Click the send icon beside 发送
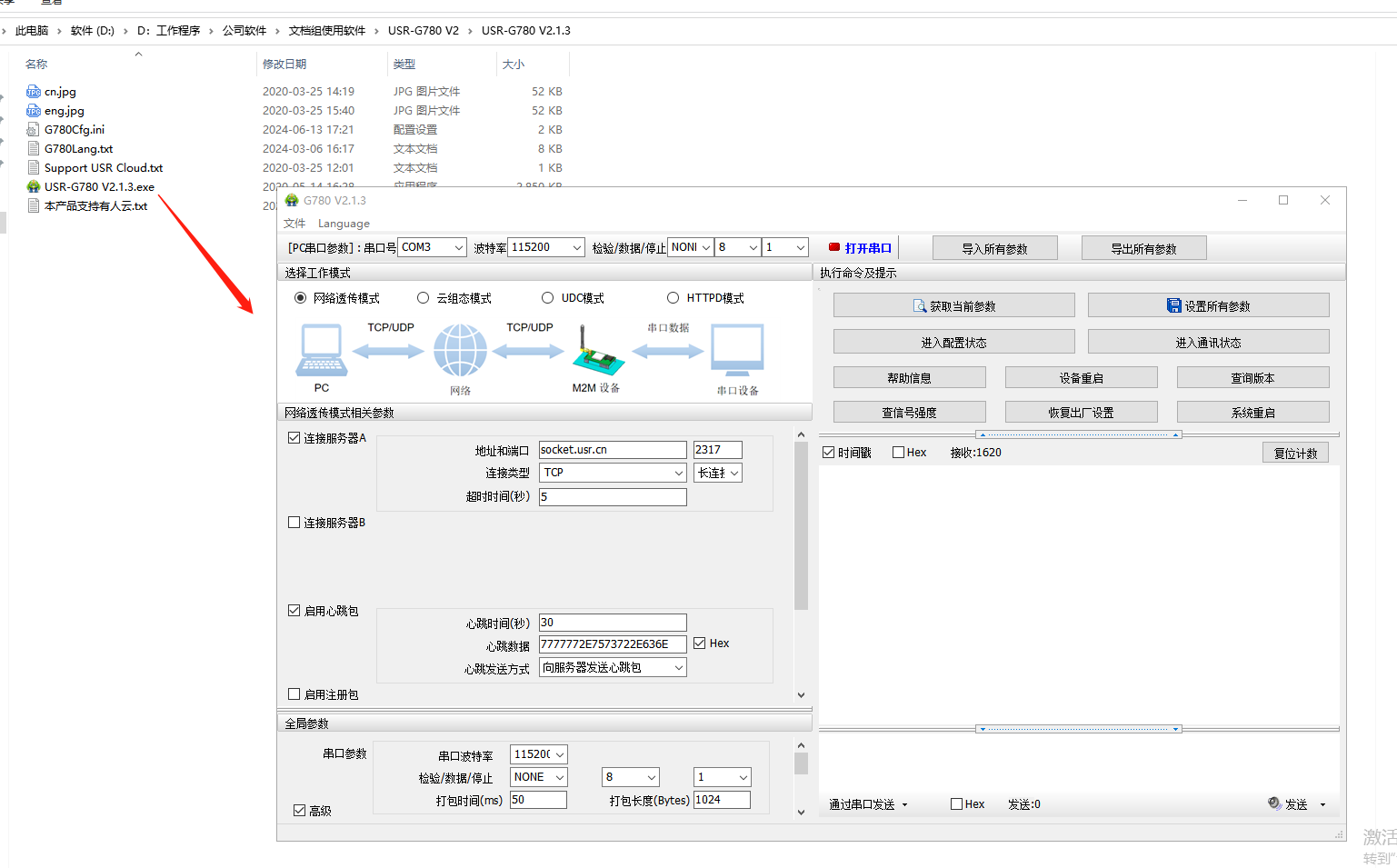The height and width of the screenshot is (868, 1397). click(x=1274, y=803)
